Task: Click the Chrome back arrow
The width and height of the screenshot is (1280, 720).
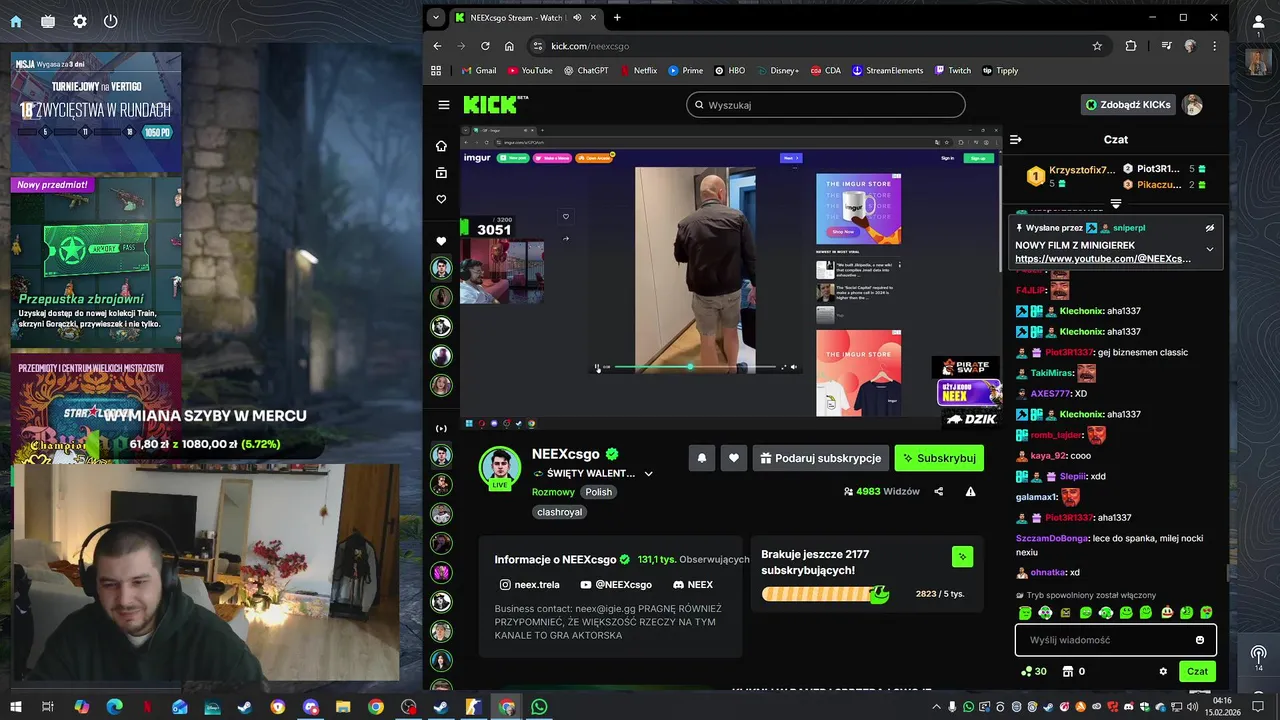Action: (x=437, y=46)
